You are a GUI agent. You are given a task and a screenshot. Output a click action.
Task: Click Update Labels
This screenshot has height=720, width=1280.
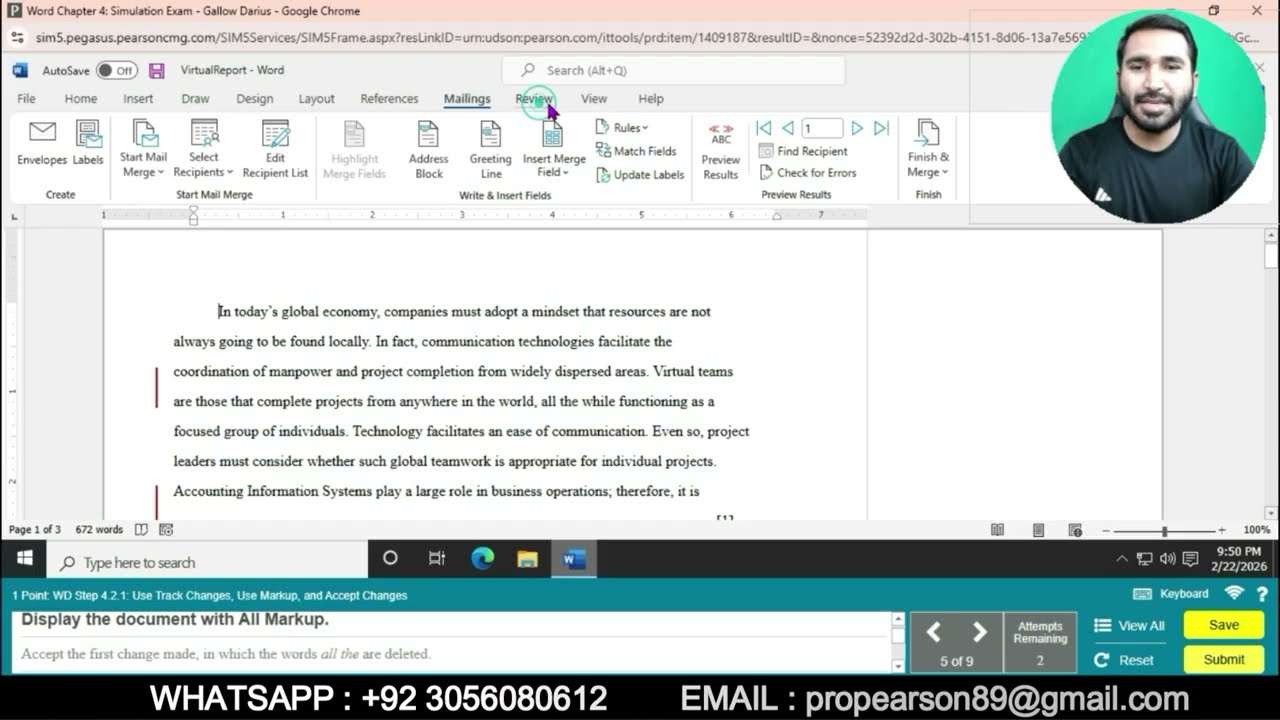[640, 174]
